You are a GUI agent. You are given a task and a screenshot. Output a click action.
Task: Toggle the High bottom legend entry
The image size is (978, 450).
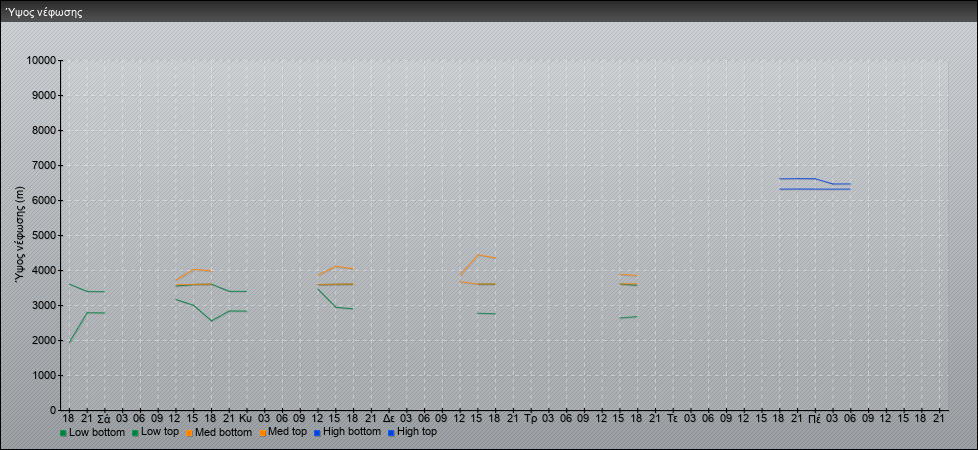[347, 432]
